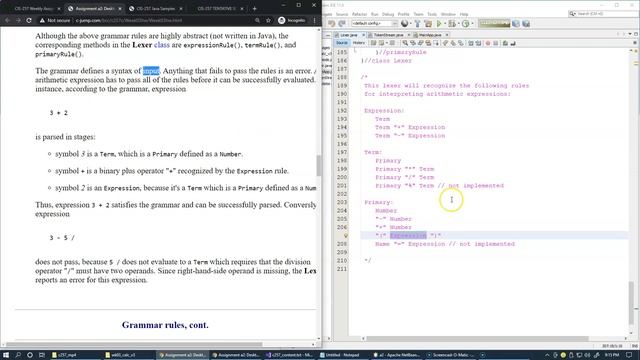Reload the page in Chrome

click(29, 20)
